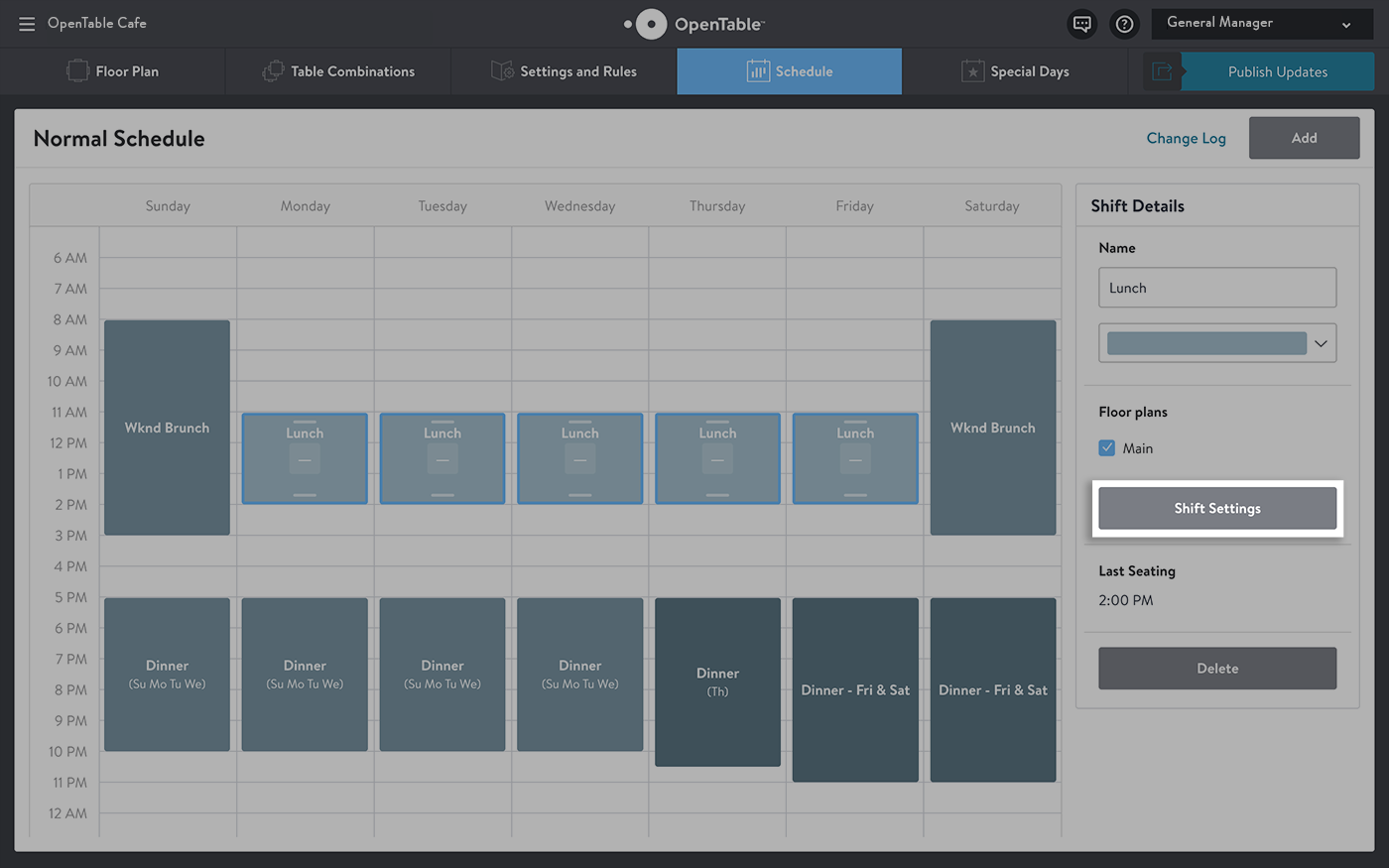Click the shift Name input field

click(1217, 288)
